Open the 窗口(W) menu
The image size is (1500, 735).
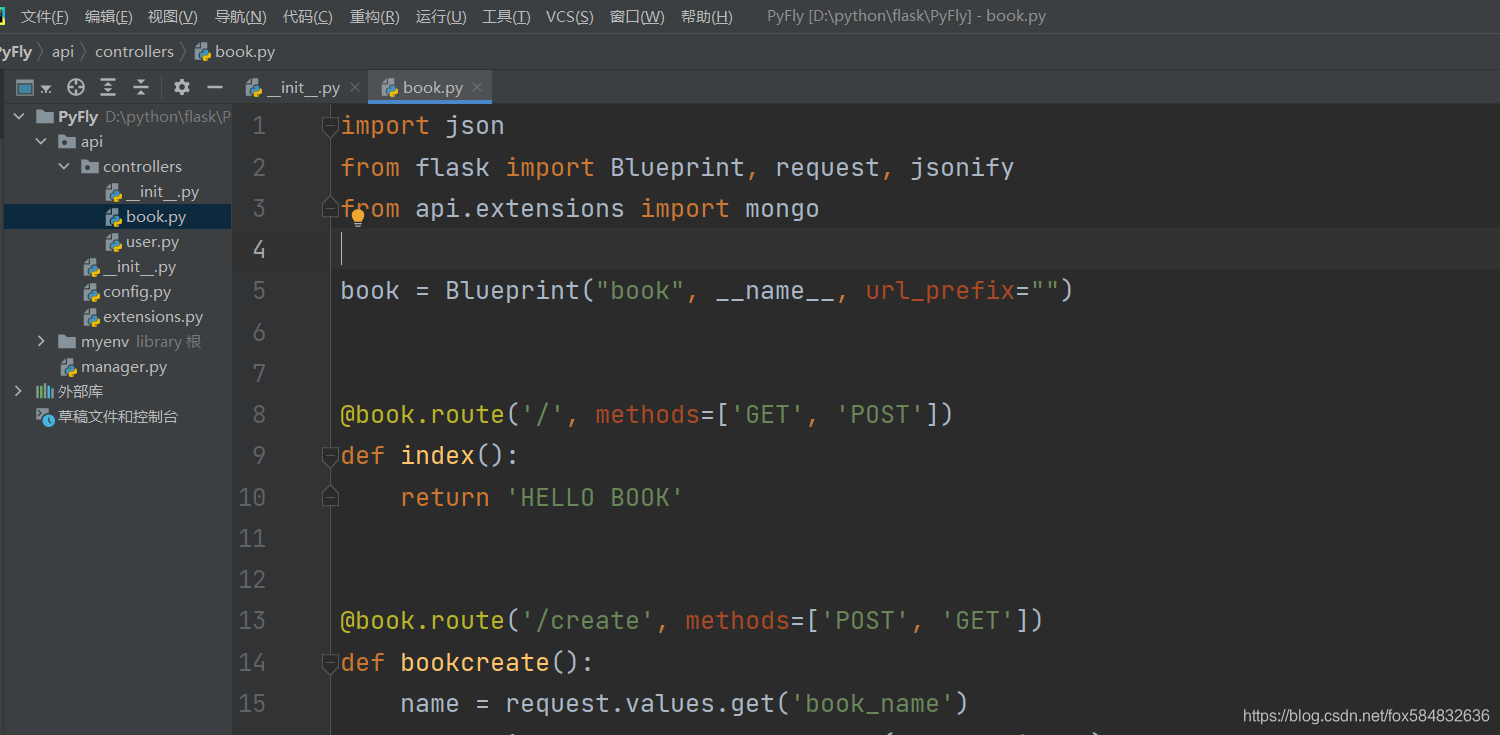[x=637, y=17]
